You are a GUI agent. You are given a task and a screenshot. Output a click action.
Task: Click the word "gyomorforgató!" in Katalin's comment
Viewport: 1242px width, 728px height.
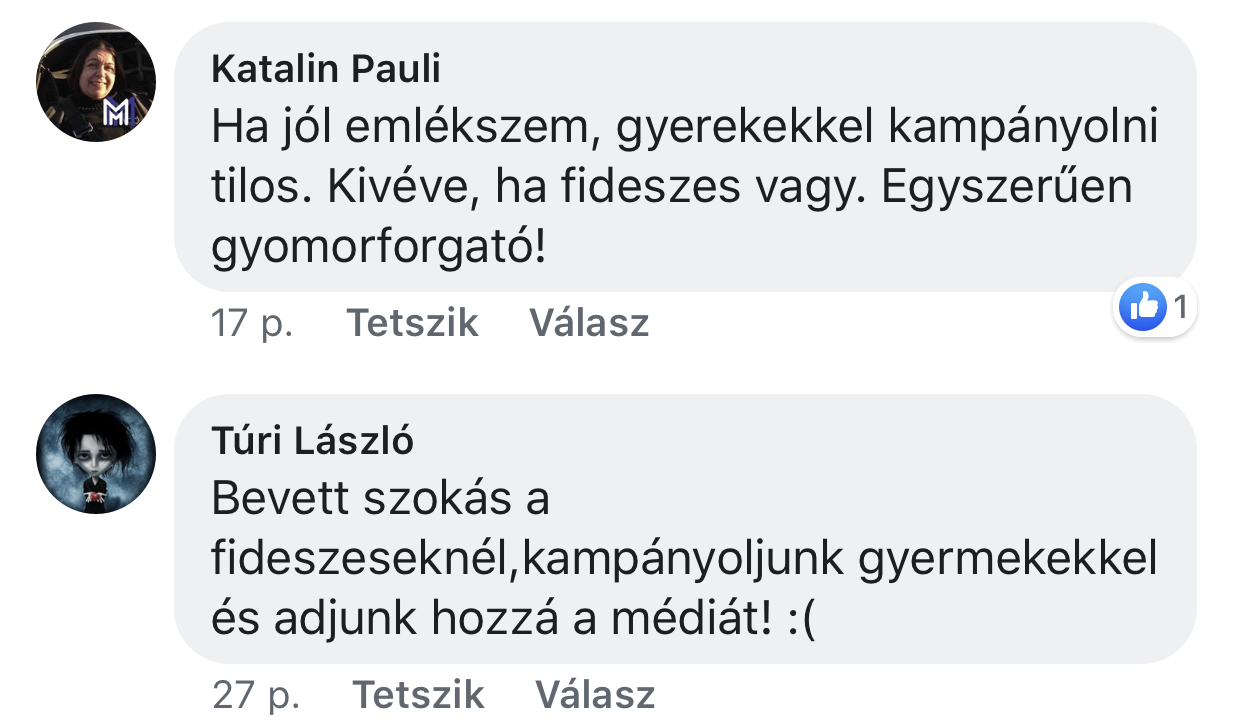380,247
